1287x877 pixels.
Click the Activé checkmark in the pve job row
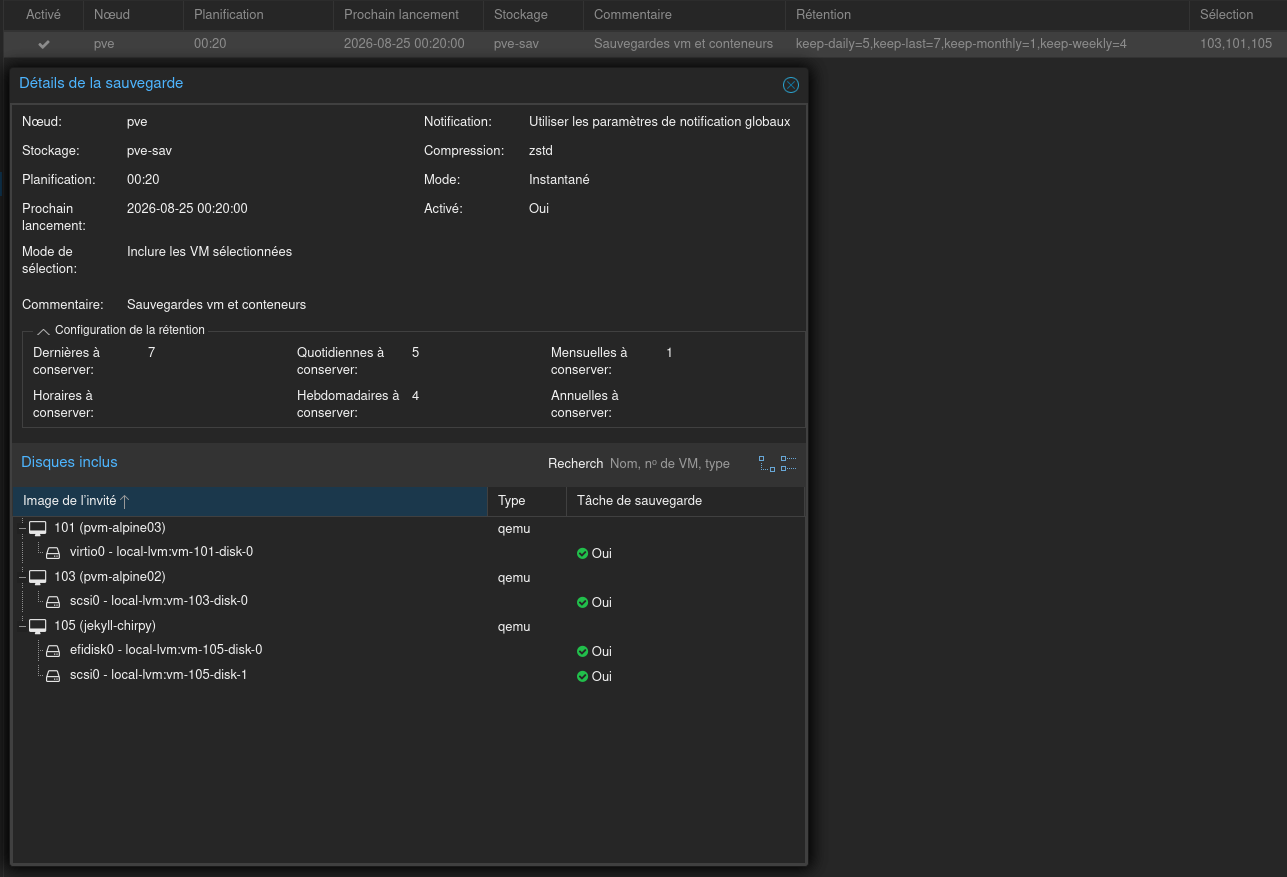click(44, 44)
